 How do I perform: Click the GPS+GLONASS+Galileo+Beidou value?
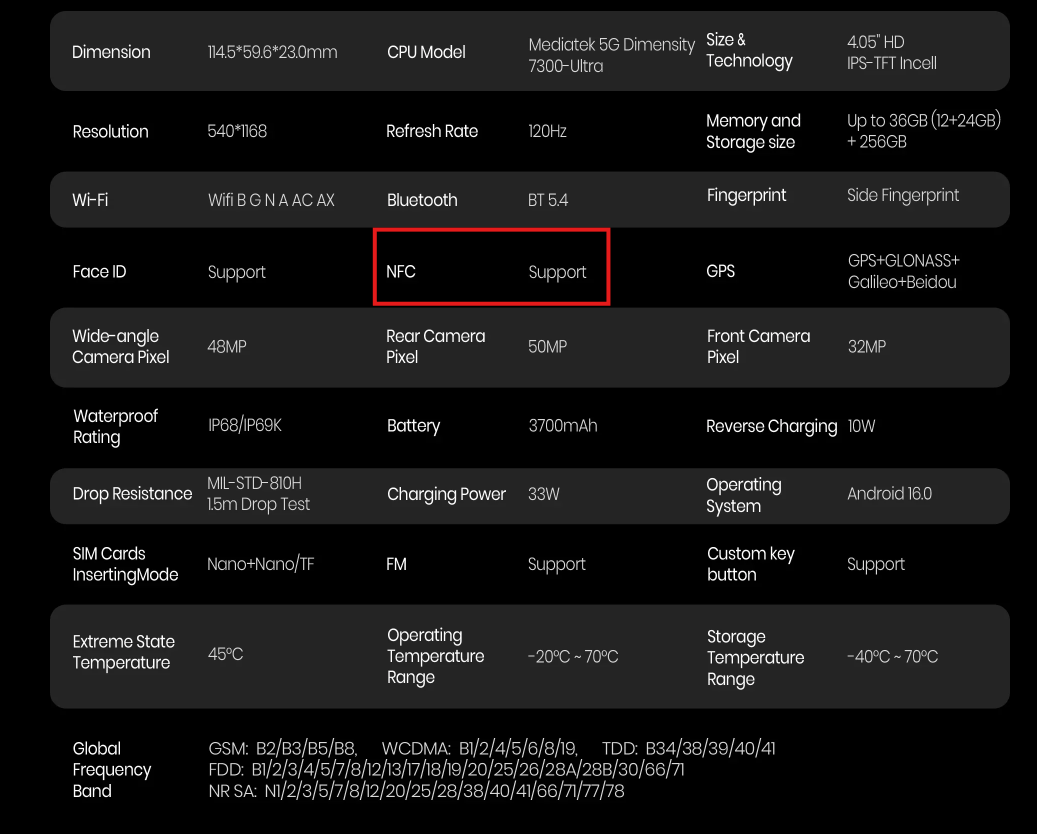903,271
